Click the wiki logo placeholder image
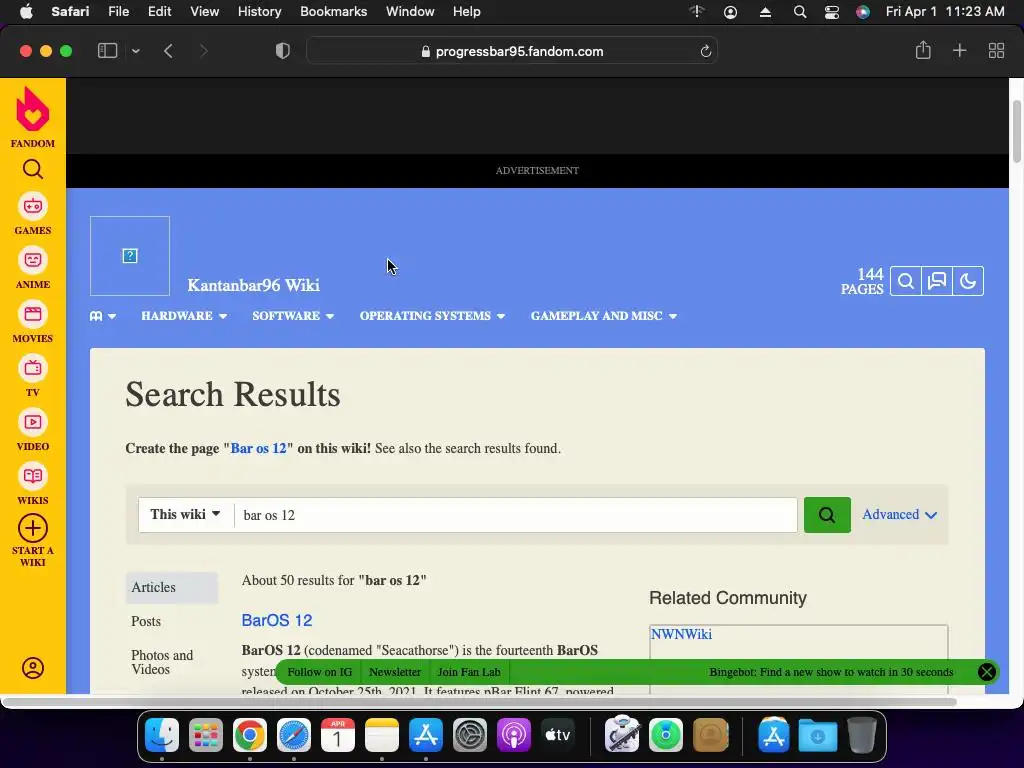The height and width of the screenshot is (768, 1024). 130,256
